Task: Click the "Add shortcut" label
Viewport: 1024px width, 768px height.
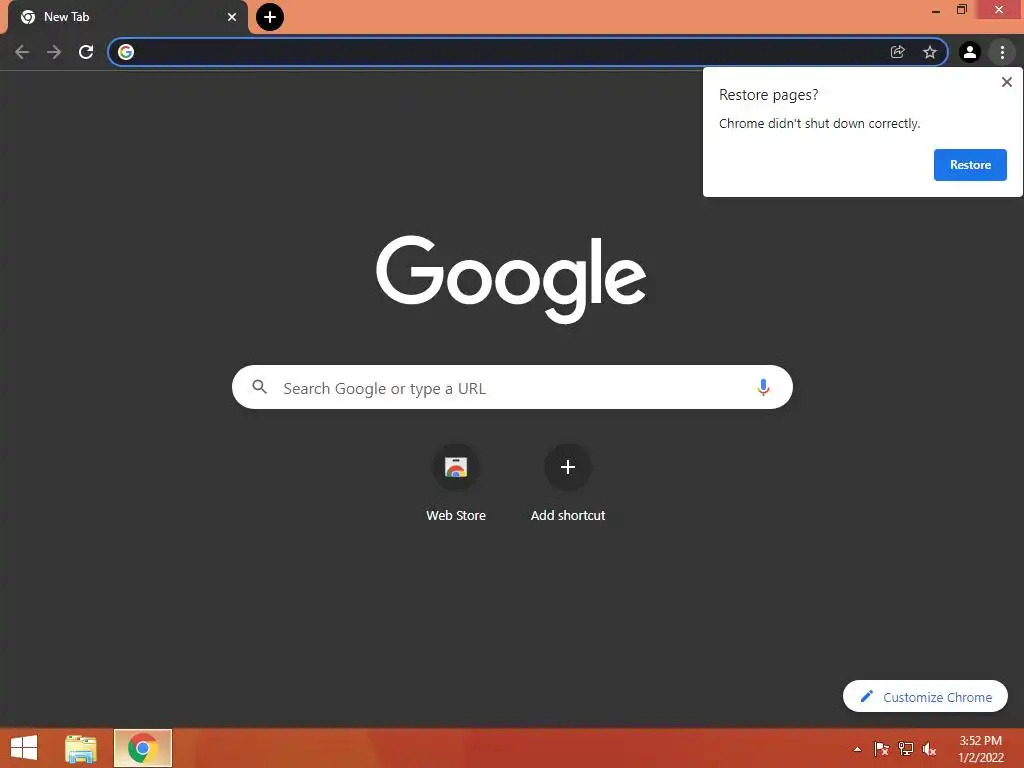Action: click(568, 515)
